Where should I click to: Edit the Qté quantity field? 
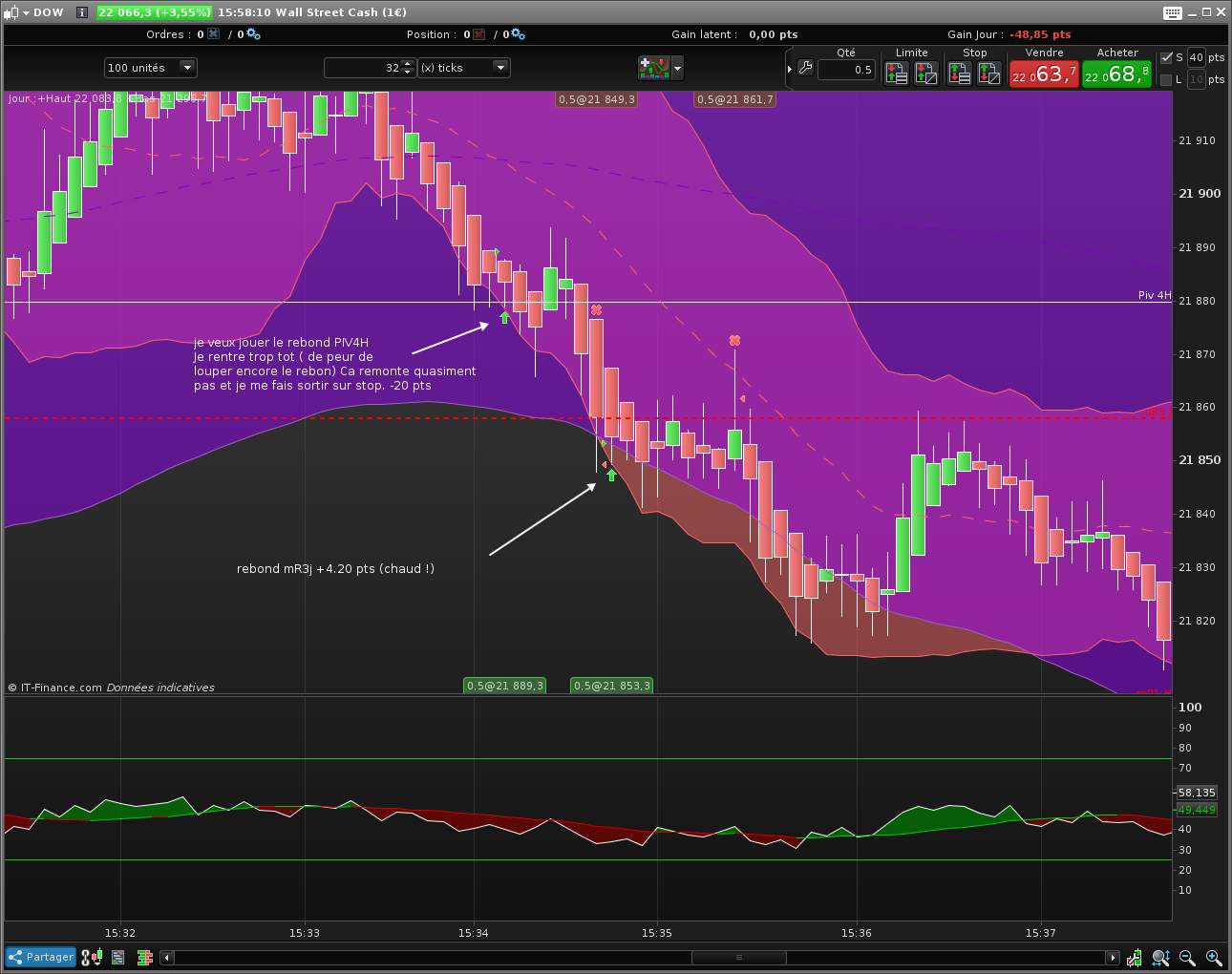846,70
